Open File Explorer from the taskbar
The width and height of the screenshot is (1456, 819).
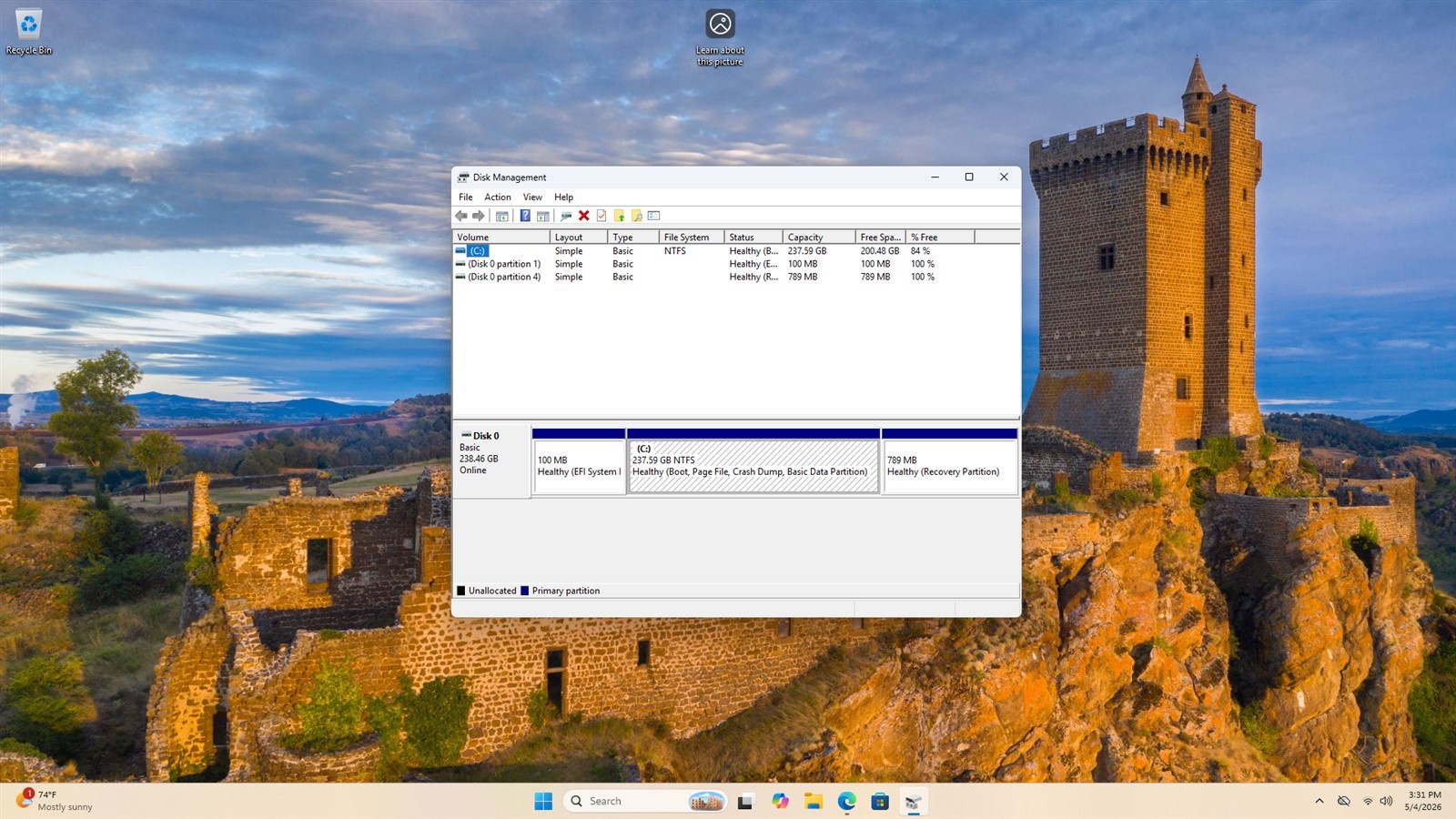[x=814, y=801]
